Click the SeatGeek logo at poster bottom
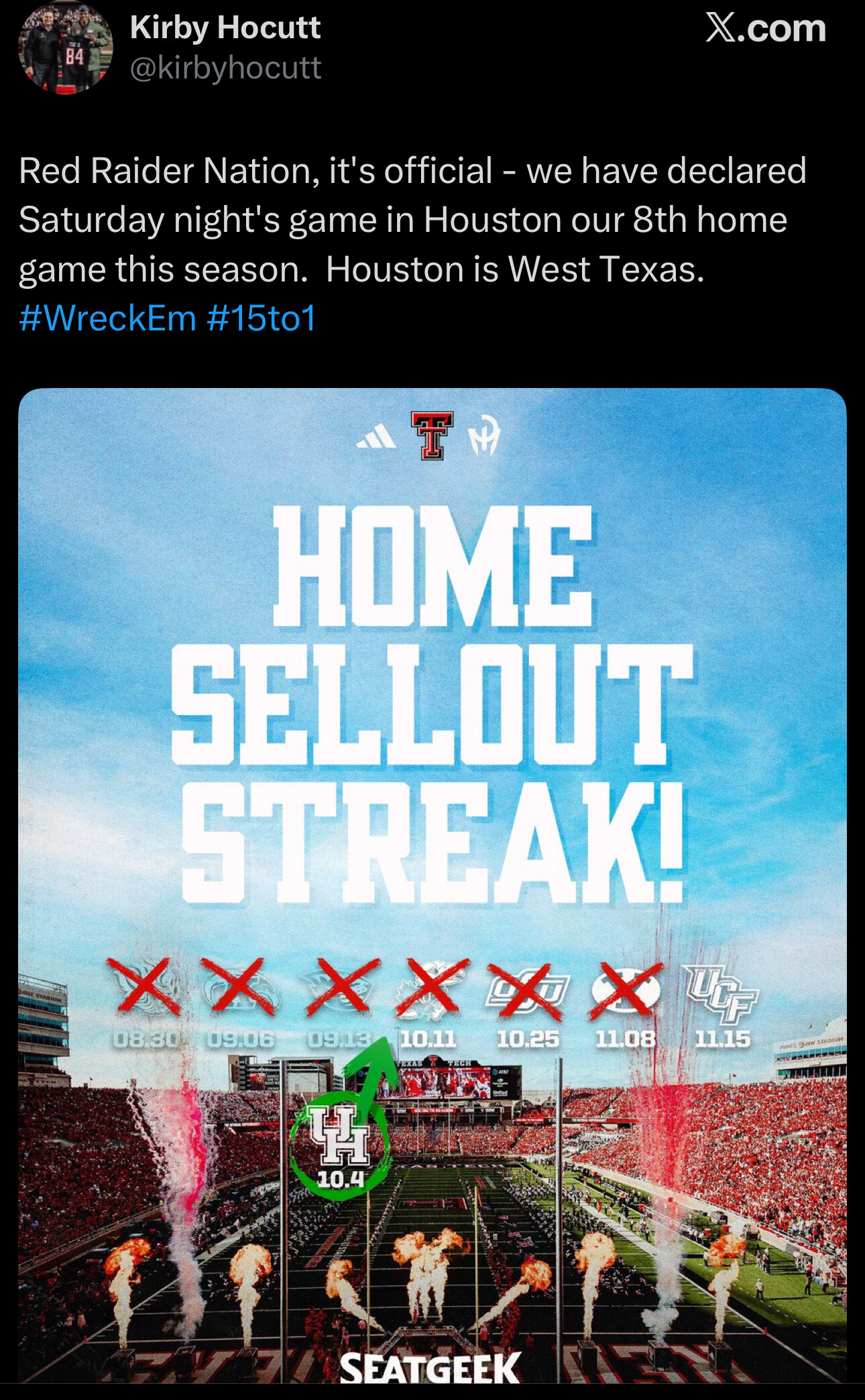This screenshot has width=865, height=1400. 430,1367
